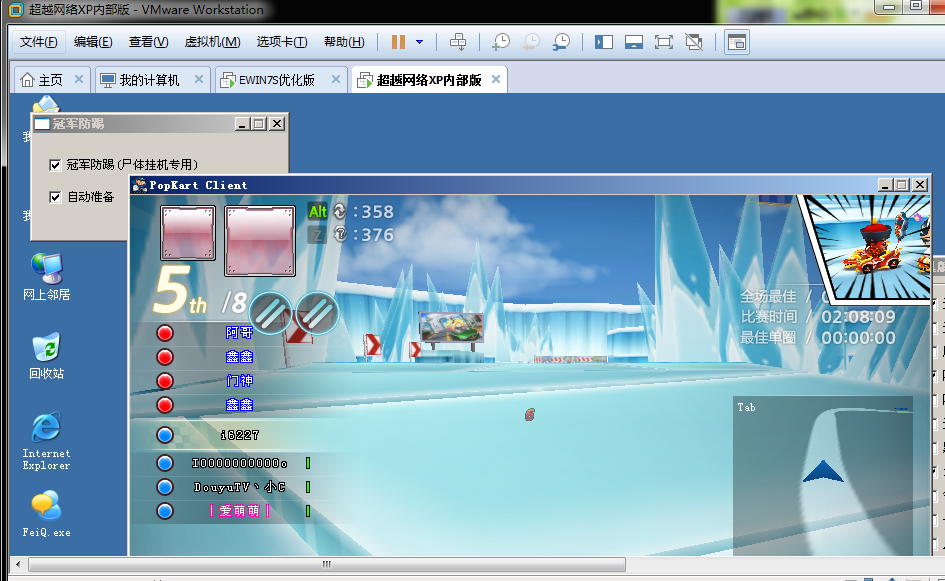The width and height of the screenshot is (945, 581).
Task: Select the Internet Explorer desktop icon
Action: pos(46,441)
